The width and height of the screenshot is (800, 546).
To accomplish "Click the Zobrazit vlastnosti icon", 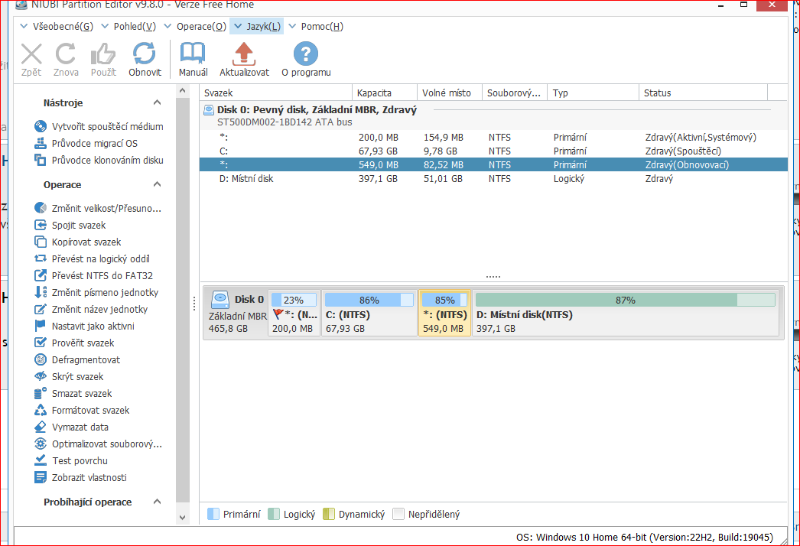I will click(40, 477).
